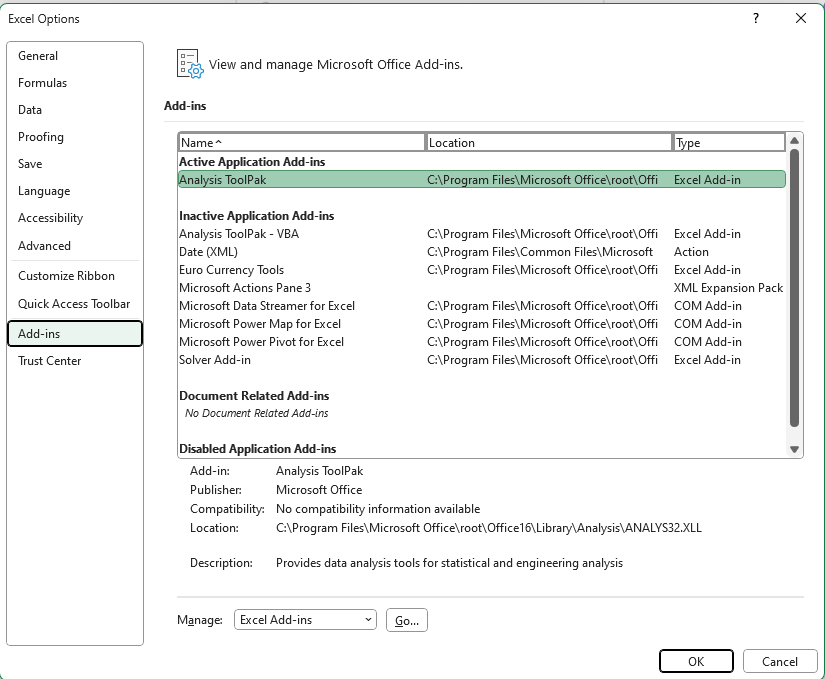Select the Euro Currency Tools add-in
Screen dimensions: 825x679
coord(300,269)
